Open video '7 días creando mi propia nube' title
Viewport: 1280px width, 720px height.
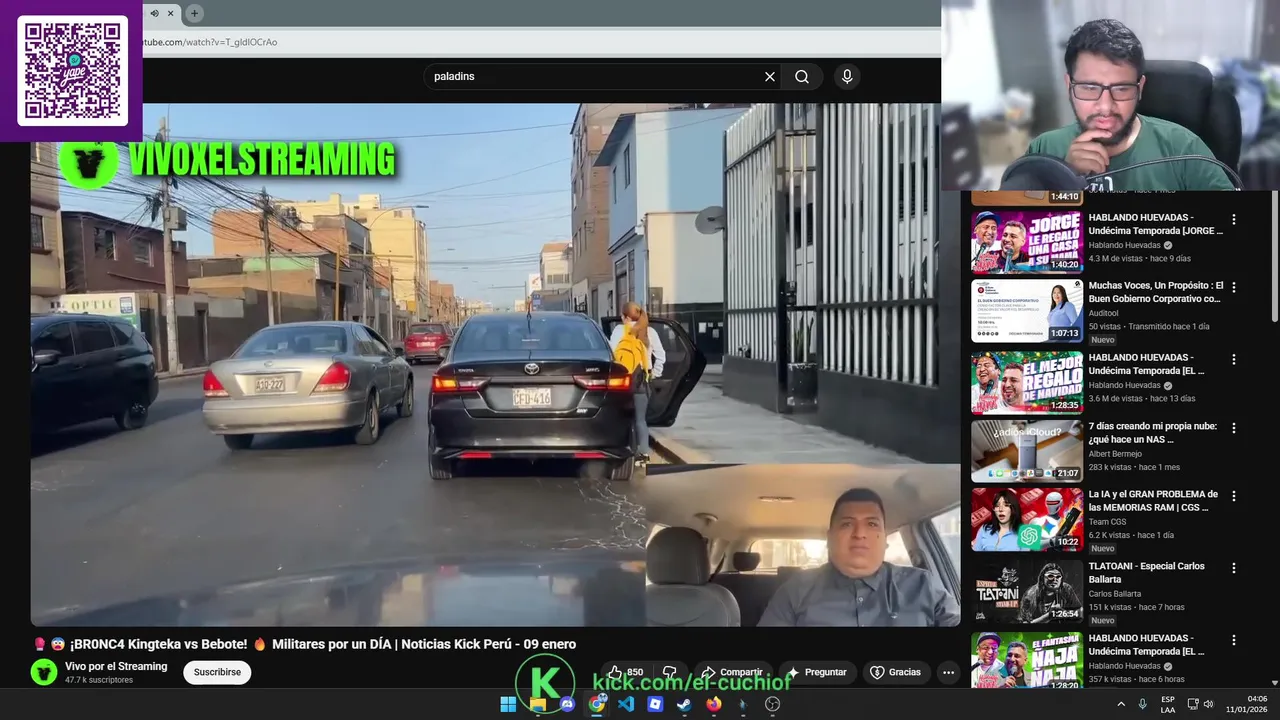click(x=1152, y=432)
